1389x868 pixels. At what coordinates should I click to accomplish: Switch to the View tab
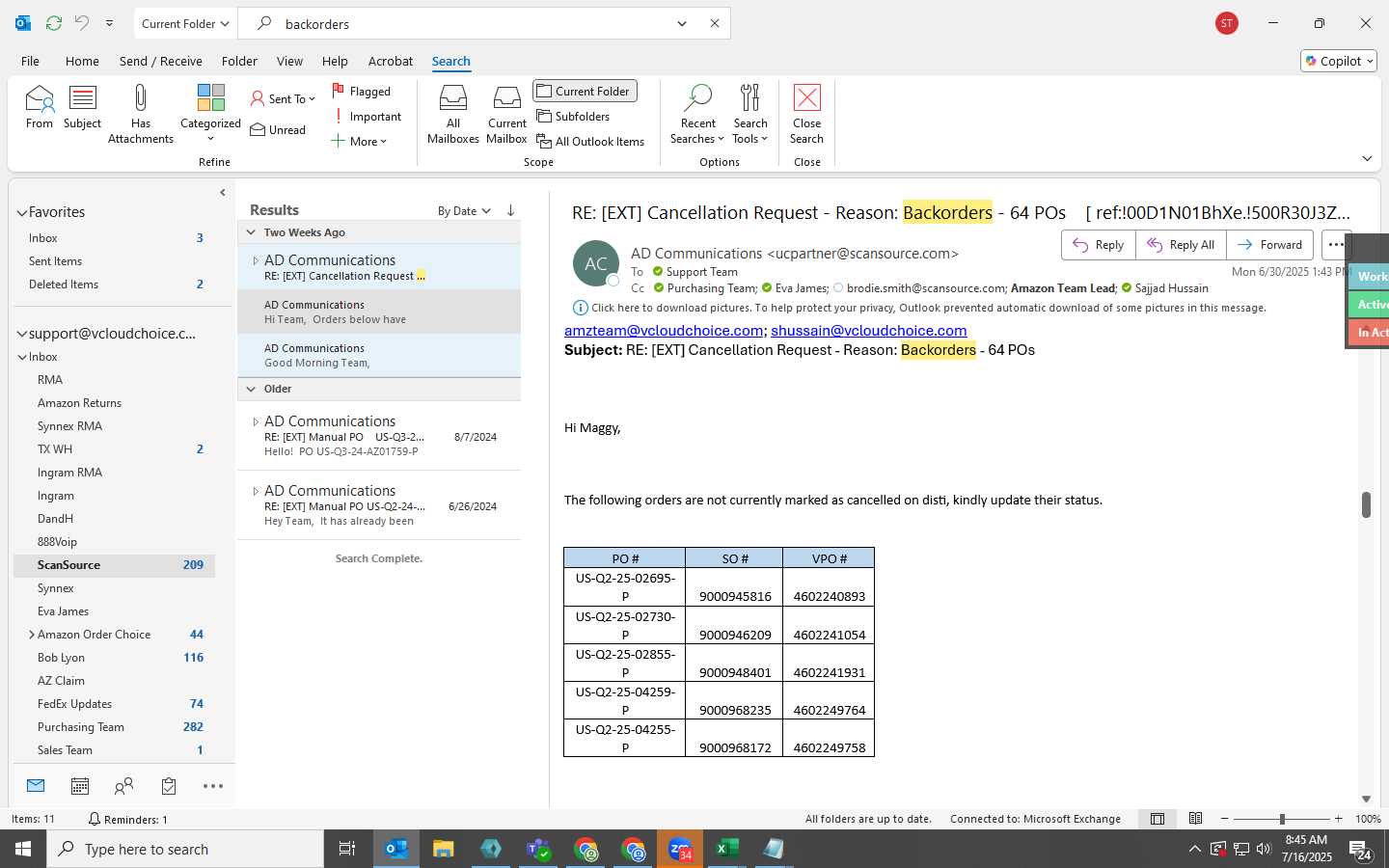(x=289, y=61)
